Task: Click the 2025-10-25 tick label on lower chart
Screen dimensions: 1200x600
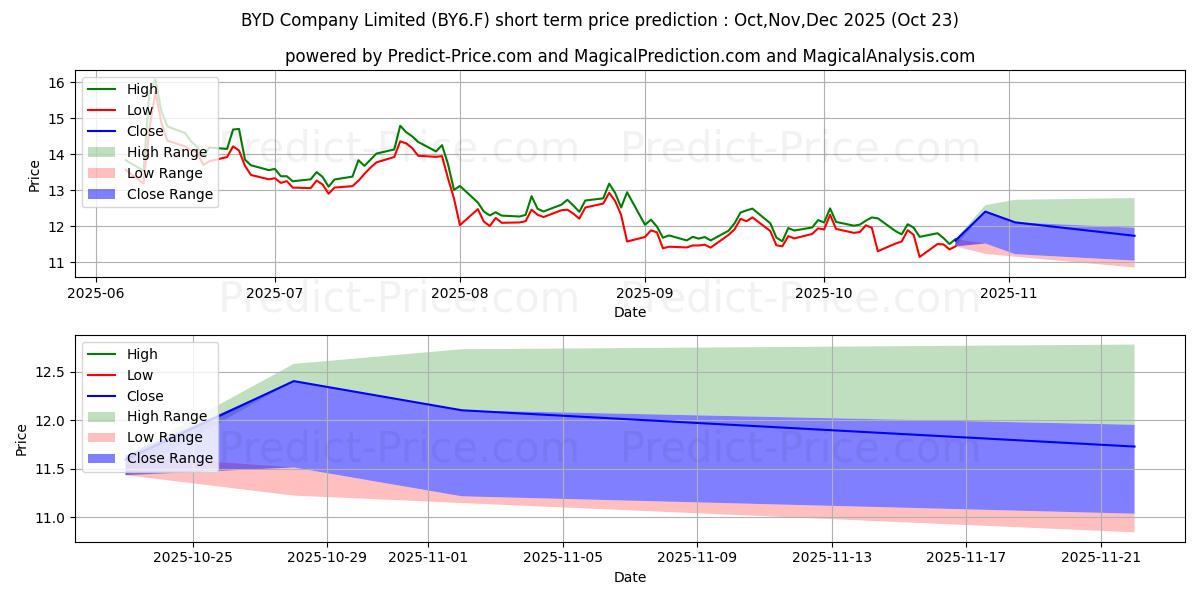Action: (192, 558)
